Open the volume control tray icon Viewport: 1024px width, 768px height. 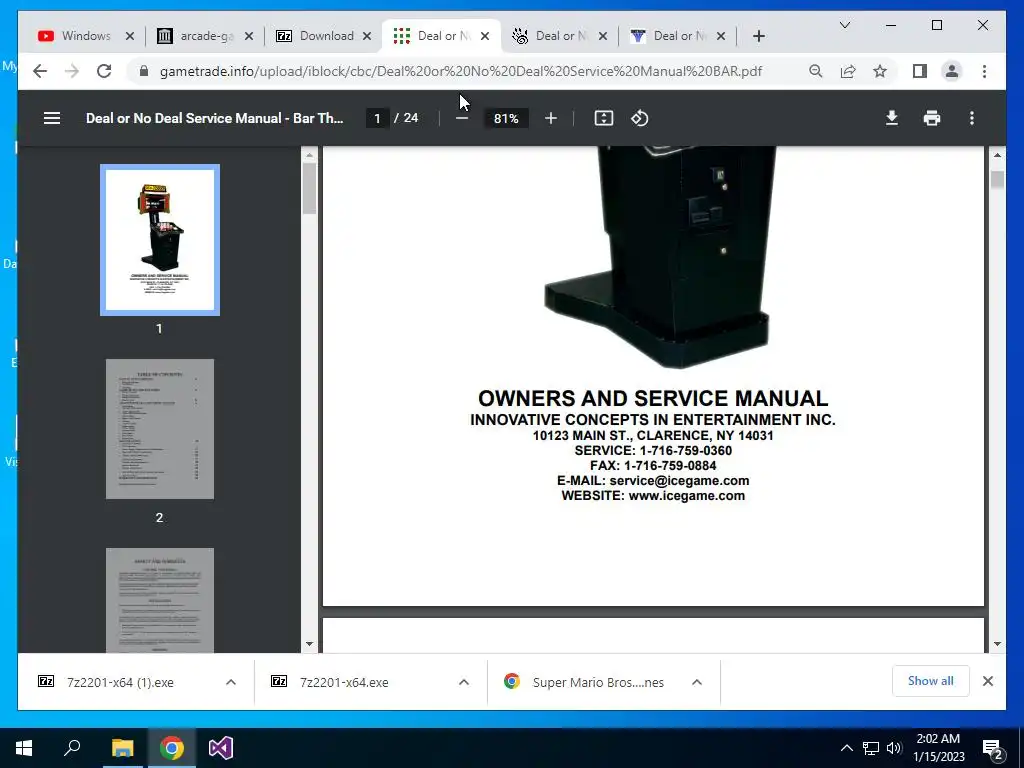click(894, 748)
